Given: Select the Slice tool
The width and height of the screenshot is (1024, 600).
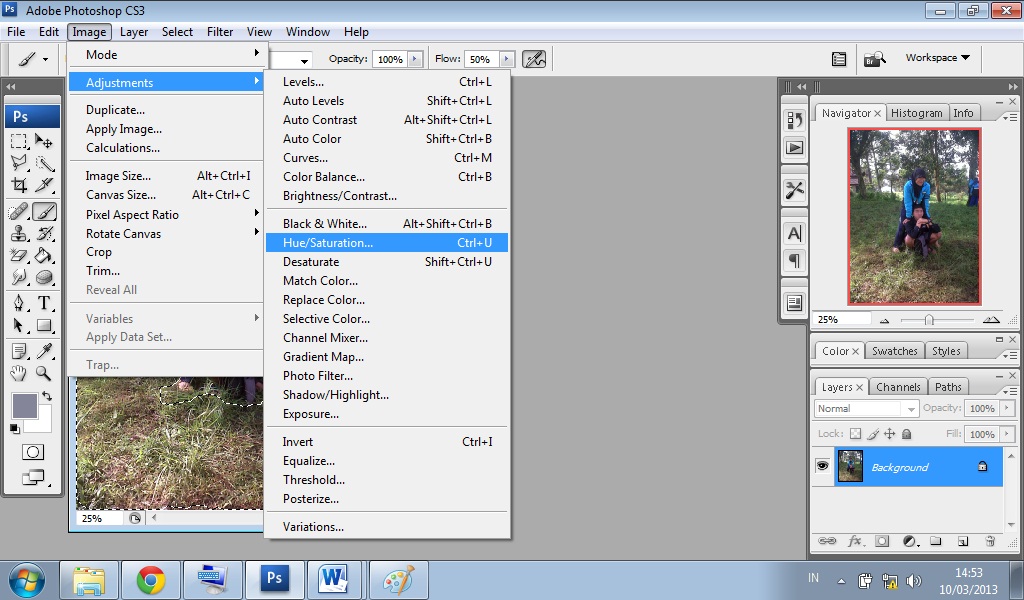Looking at the screenshot, I should coord(44,185).
